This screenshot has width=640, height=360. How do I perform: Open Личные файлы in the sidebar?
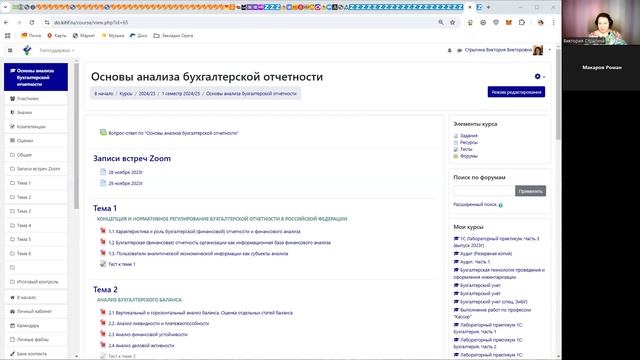(36, 340)
